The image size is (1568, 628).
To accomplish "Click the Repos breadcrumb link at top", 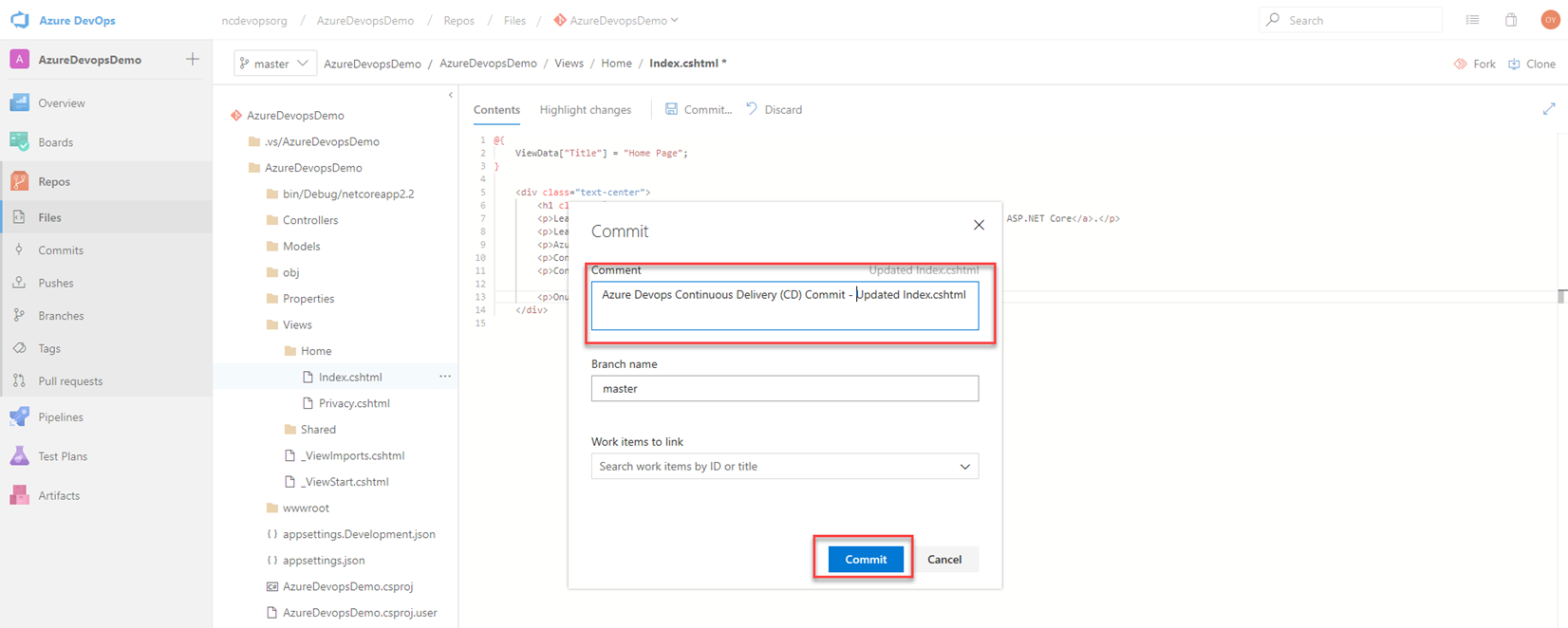I will 458,20.
